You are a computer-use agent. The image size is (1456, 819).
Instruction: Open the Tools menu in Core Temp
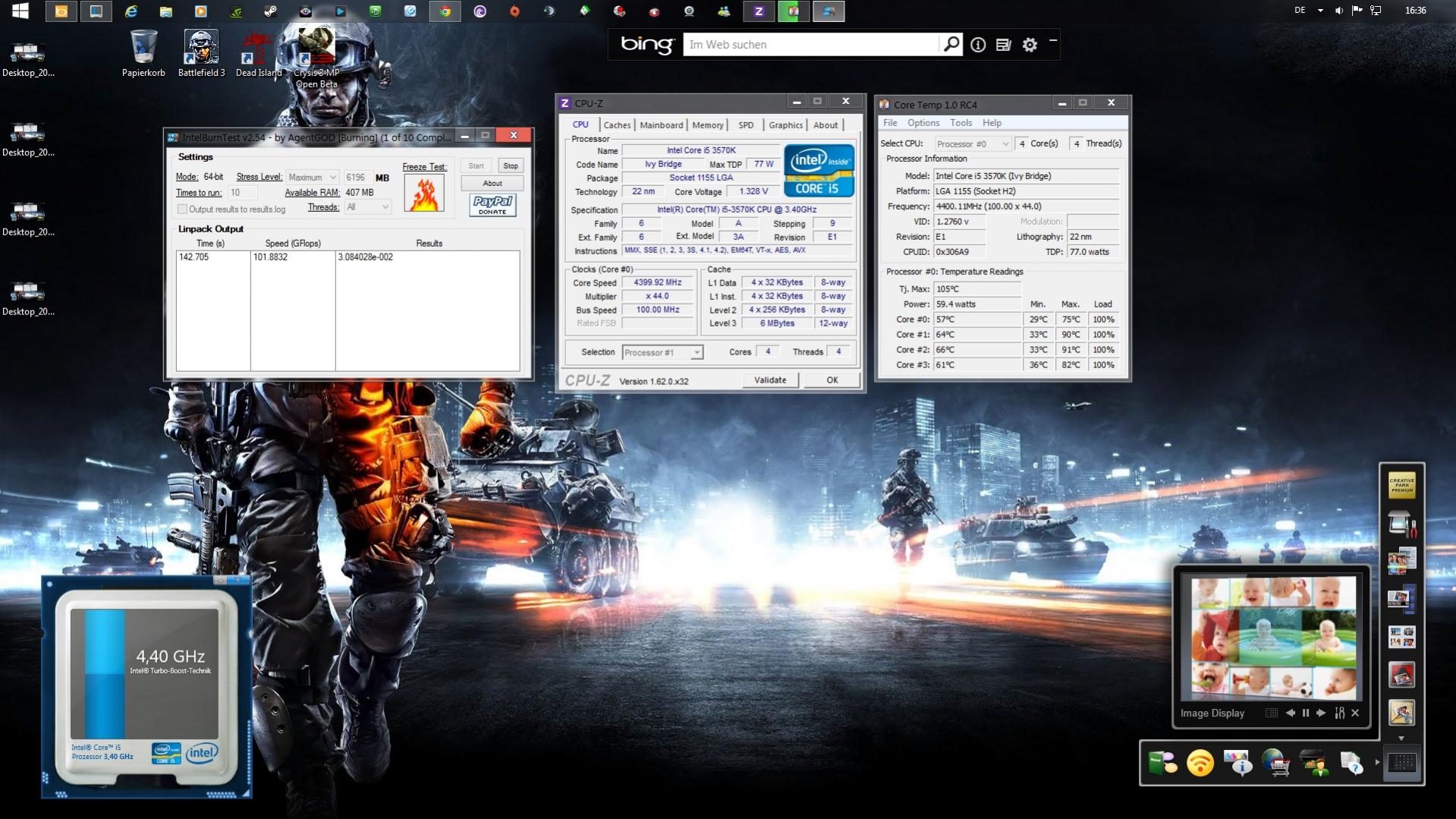[x=961, y=123]
